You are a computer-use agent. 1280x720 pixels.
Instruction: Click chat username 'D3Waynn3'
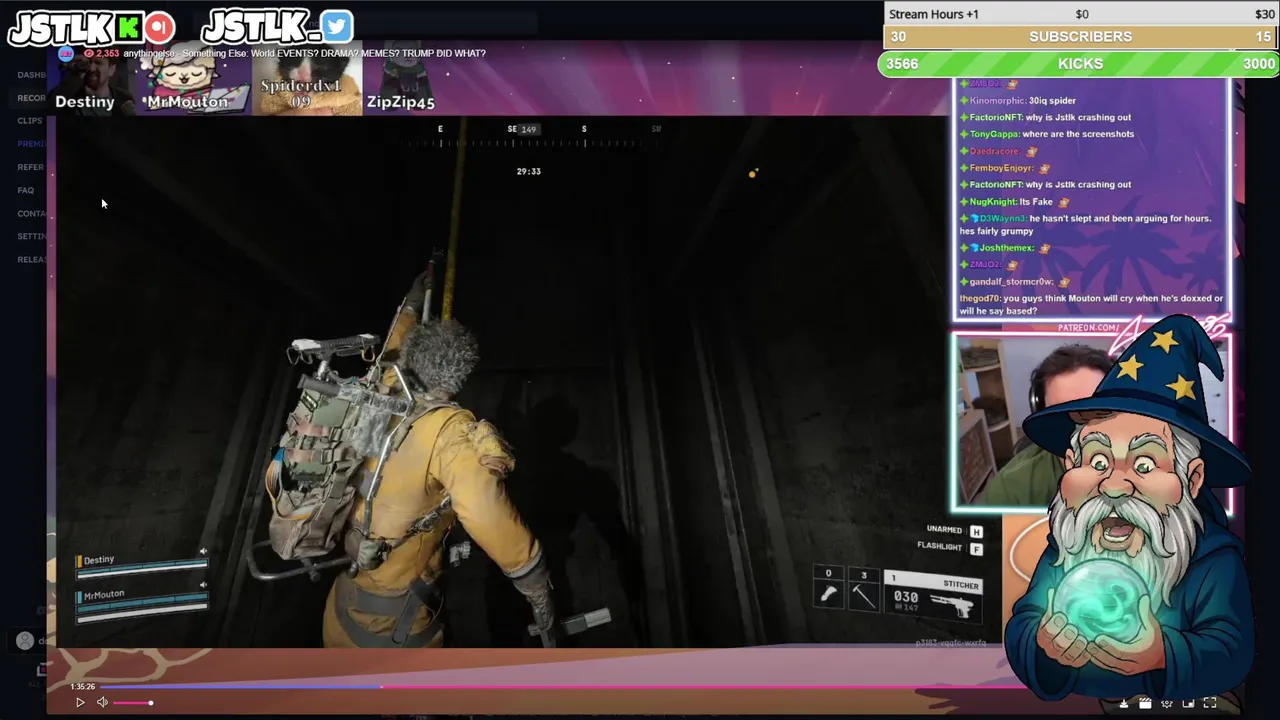[1002, 218]
